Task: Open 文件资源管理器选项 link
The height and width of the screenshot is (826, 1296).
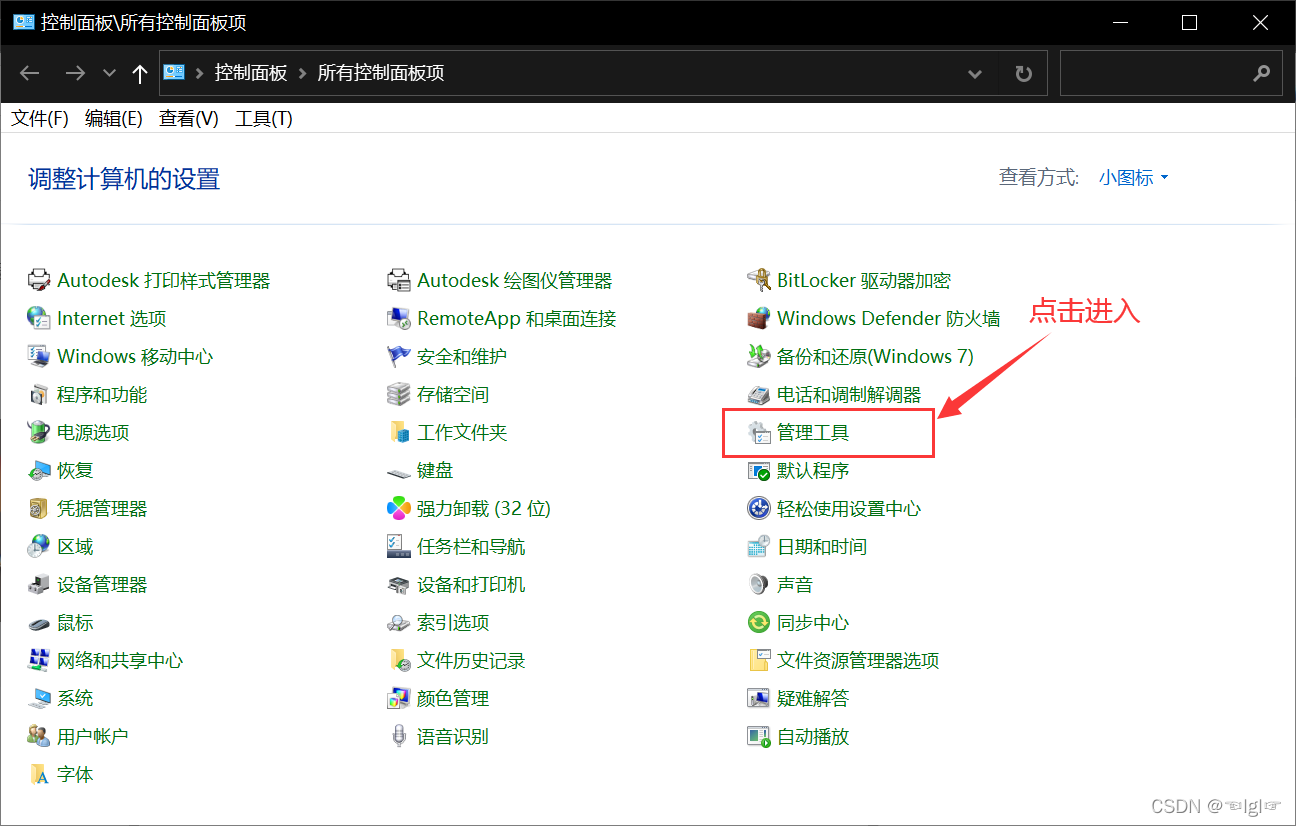Action: [x=858, y=660]
